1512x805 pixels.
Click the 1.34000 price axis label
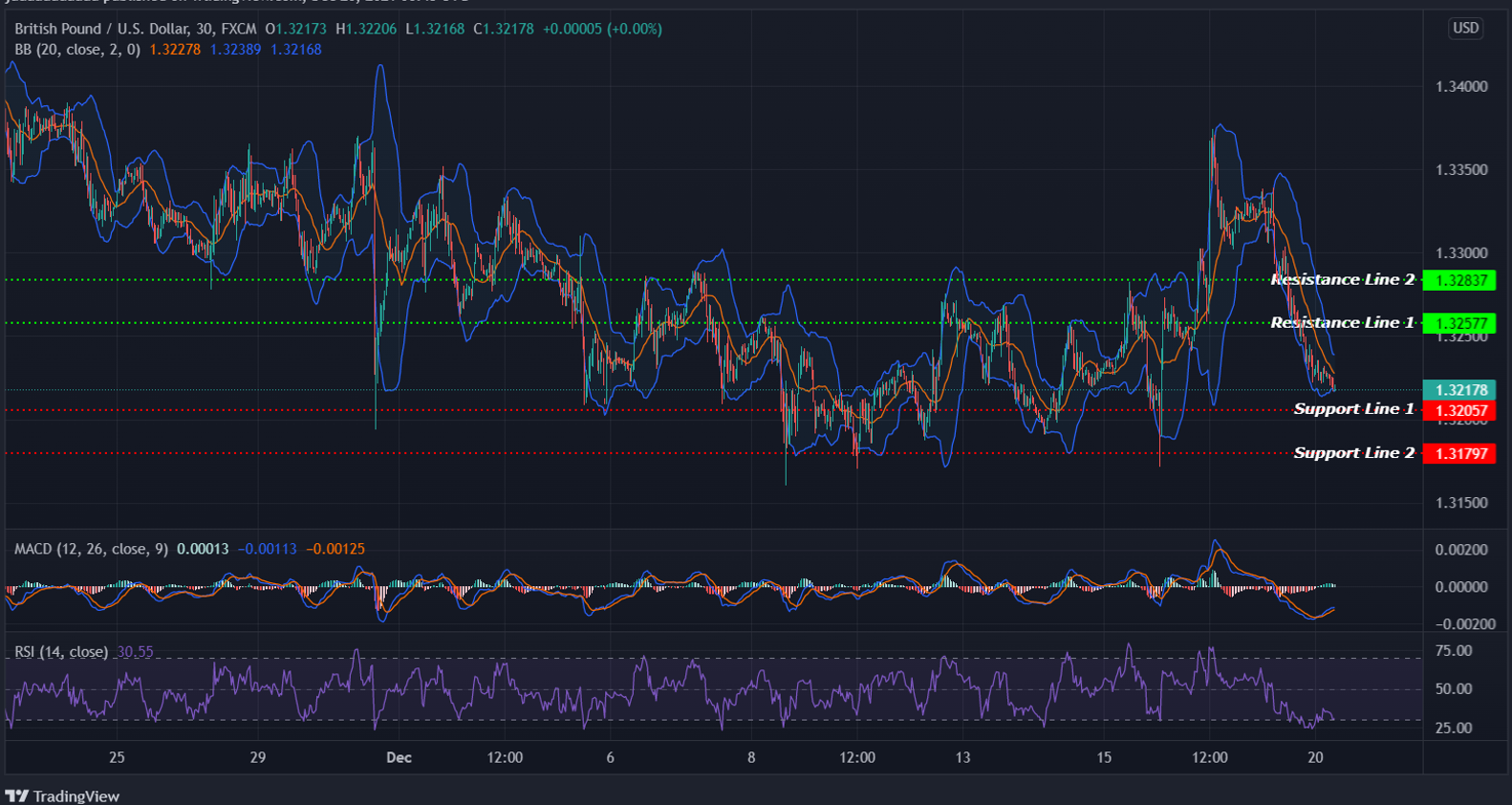point(1461,87)
